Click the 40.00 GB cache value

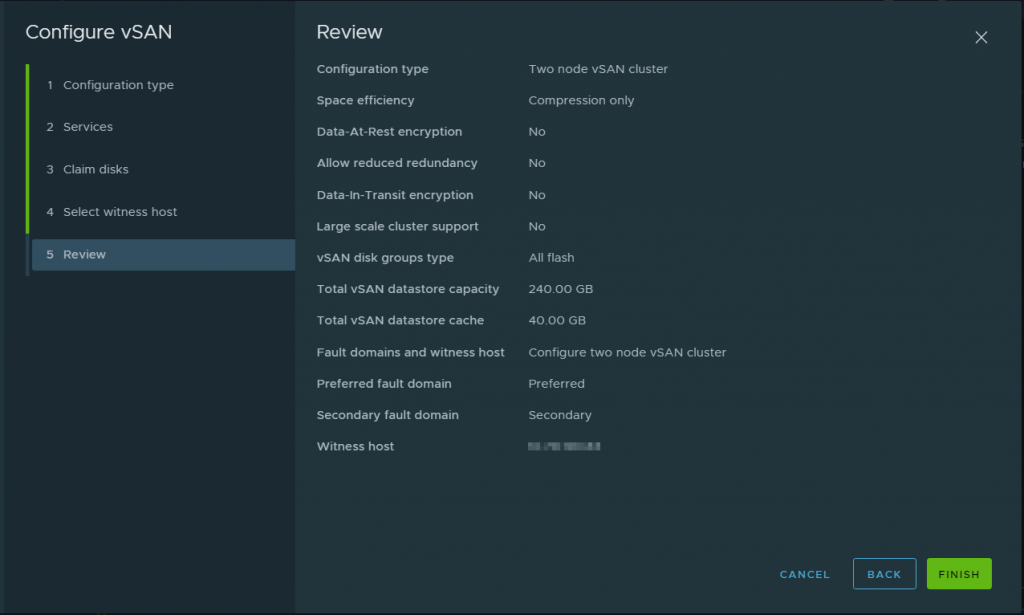557,321
